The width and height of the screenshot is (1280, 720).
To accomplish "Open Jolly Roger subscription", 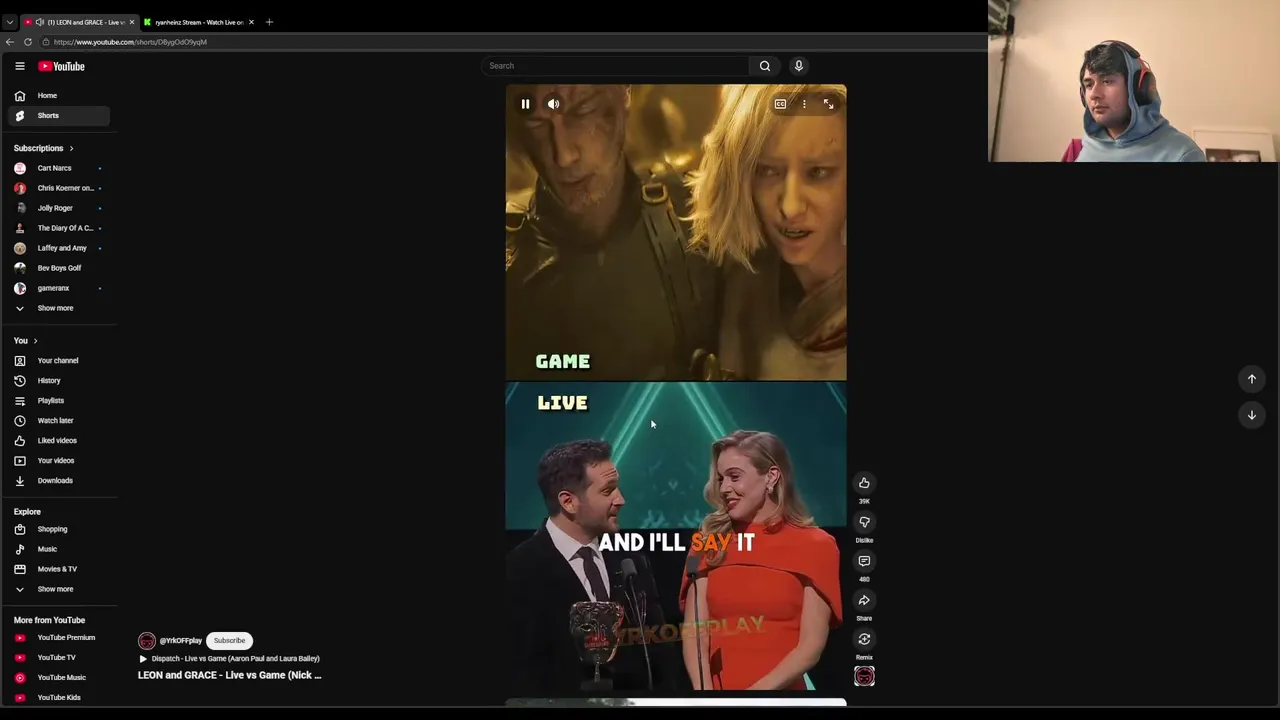I will tap(59, 208).
